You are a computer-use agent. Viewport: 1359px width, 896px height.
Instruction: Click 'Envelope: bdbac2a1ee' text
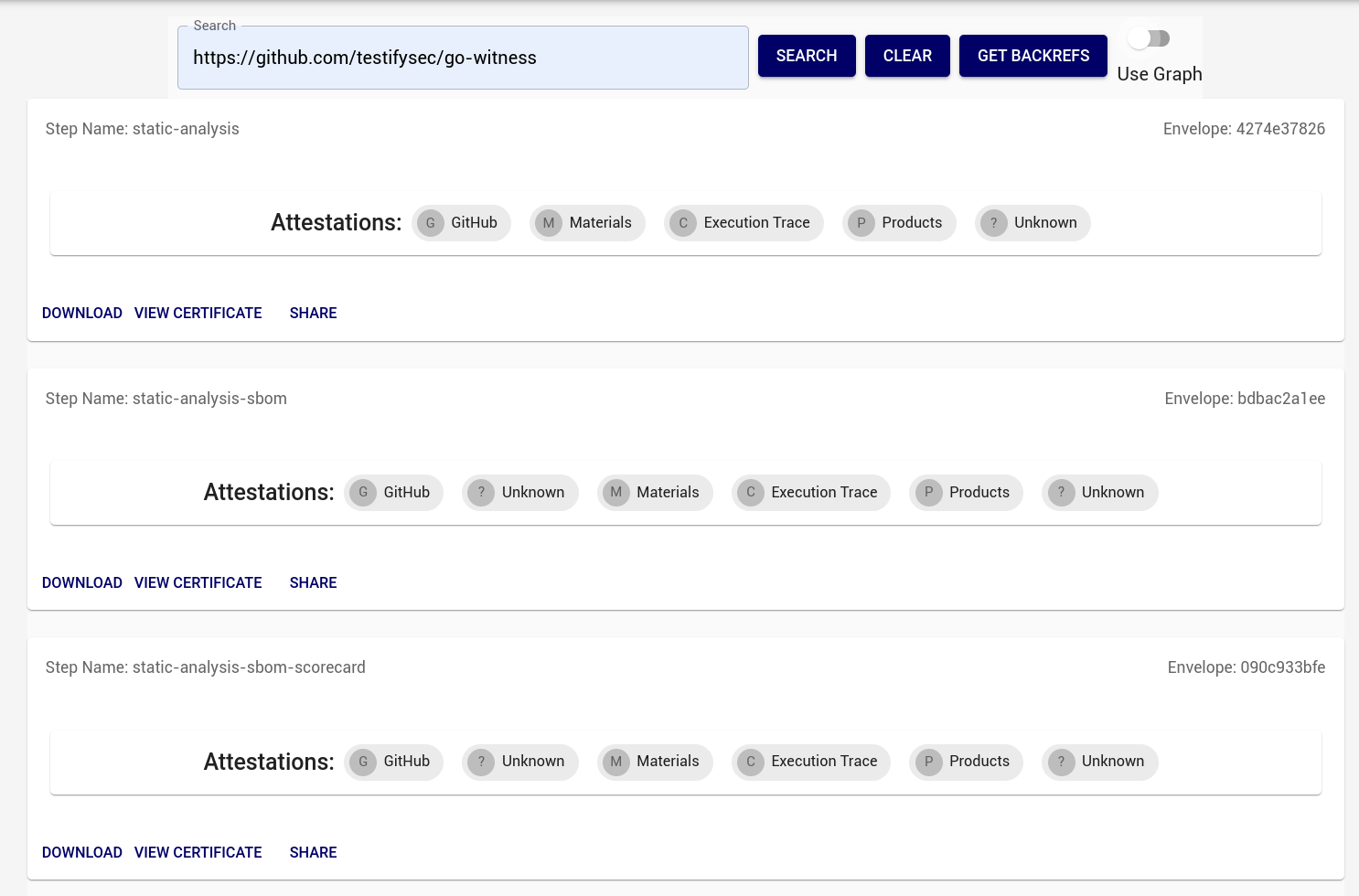pyautogui.click(x=1245, y=399)
